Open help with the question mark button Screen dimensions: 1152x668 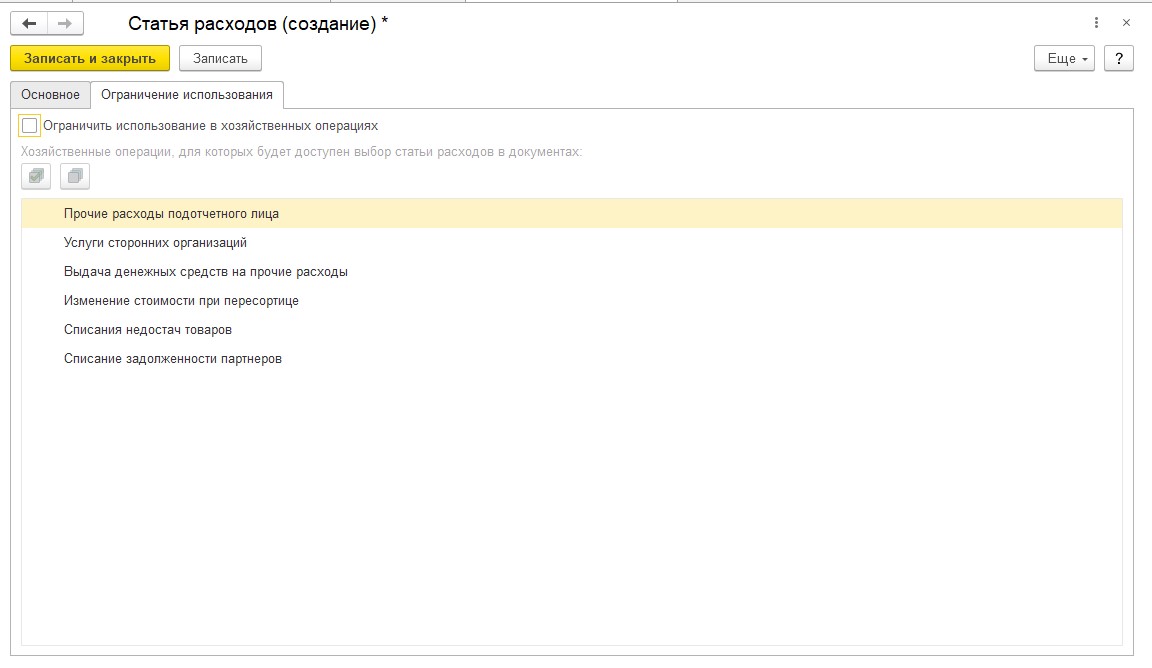click(1119, 58)
